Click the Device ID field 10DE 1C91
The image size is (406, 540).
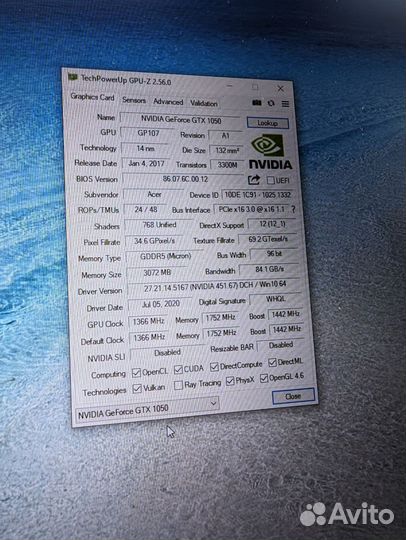point(258,195)
